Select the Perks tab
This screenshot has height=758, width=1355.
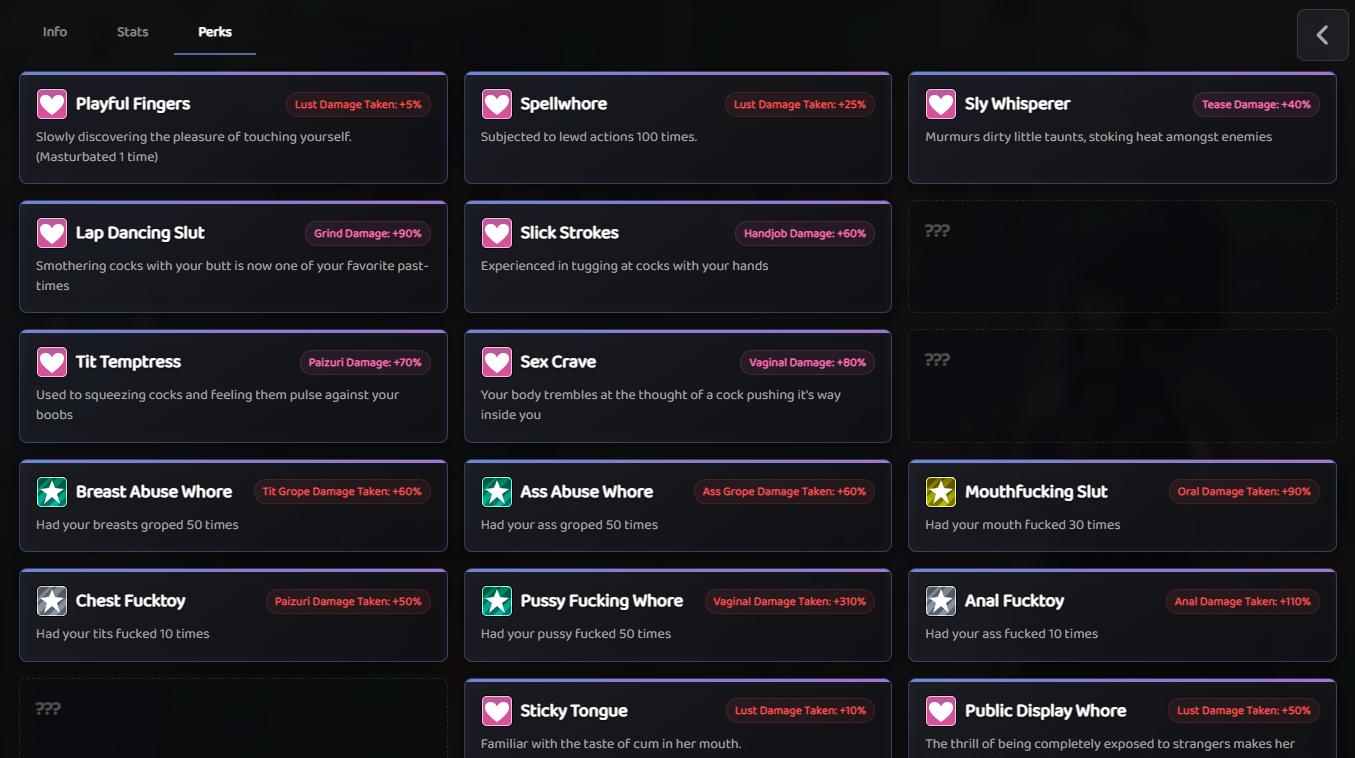click(215, 32)
